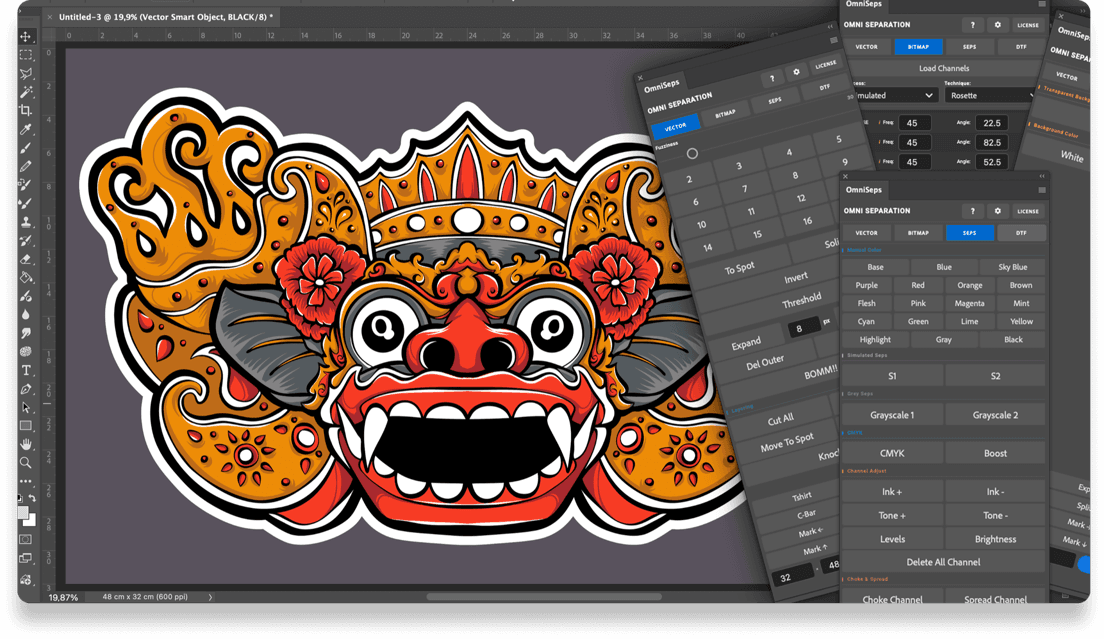Switch to DTF tab in top OmniSeps panel

click(x=1021, y=46)
